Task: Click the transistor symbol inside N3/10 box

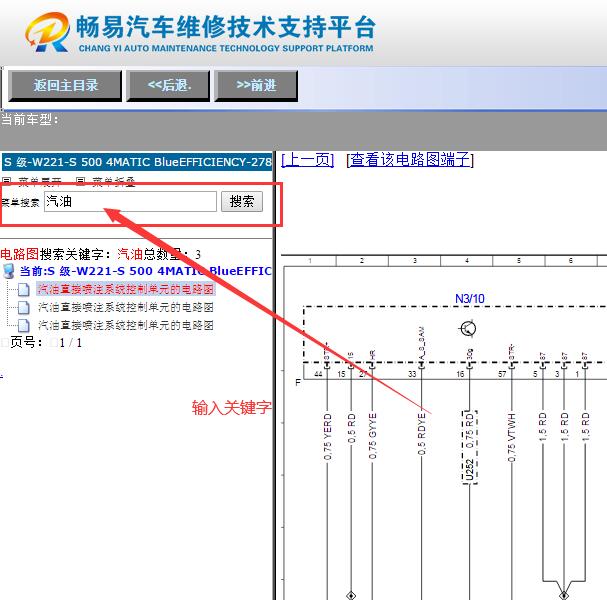Action: tap(468, 329)
